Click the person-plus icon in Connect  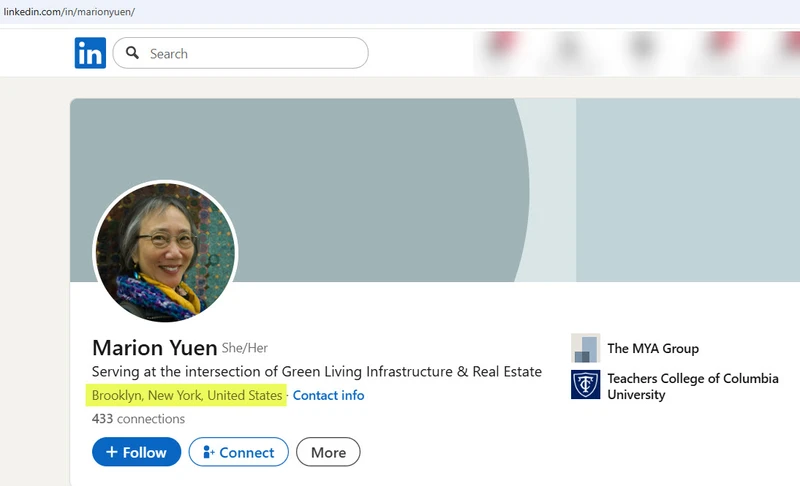coord(208,452)
